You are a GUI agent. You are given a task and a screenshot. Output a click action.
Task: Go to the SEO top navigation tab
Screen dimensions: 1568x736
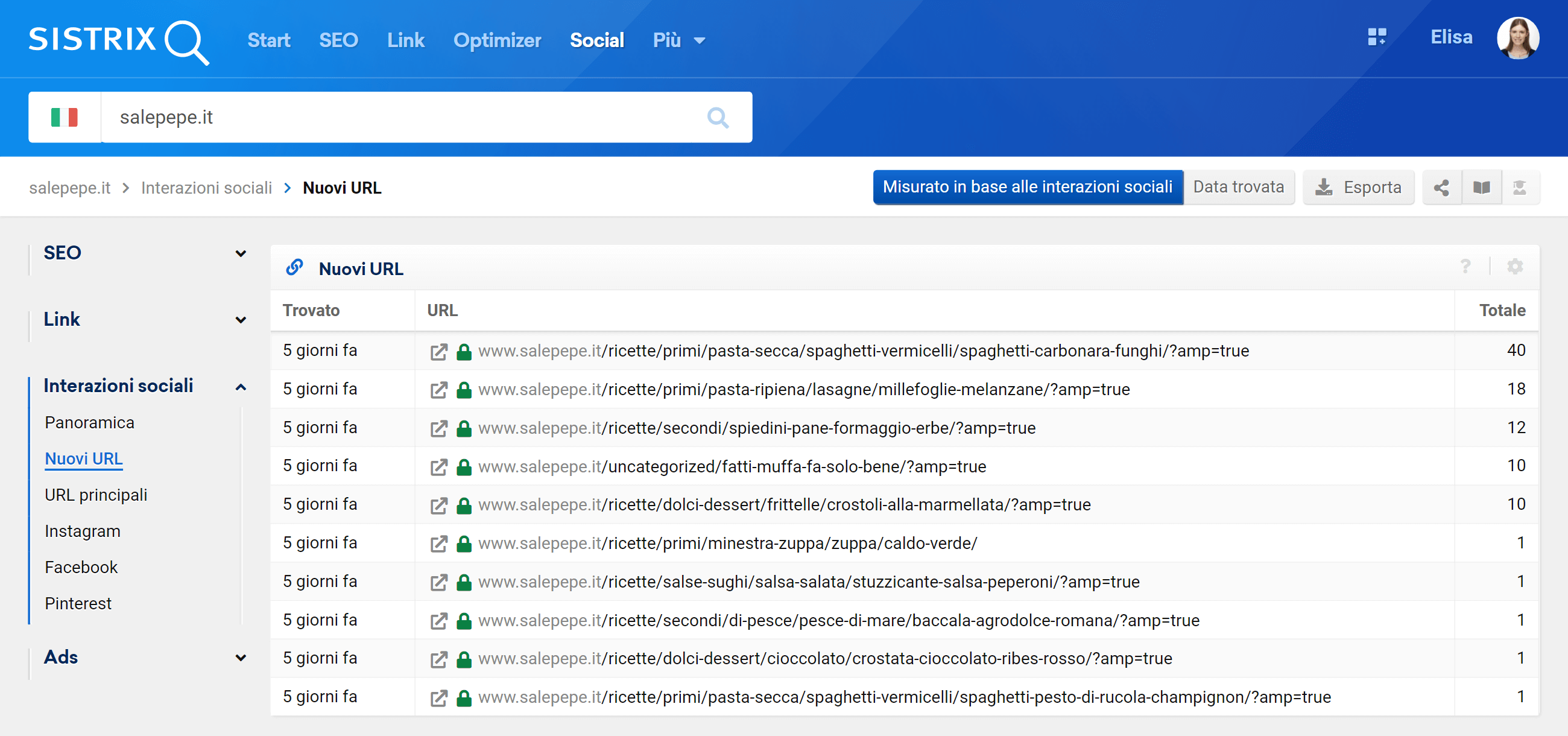pos(338,40)
